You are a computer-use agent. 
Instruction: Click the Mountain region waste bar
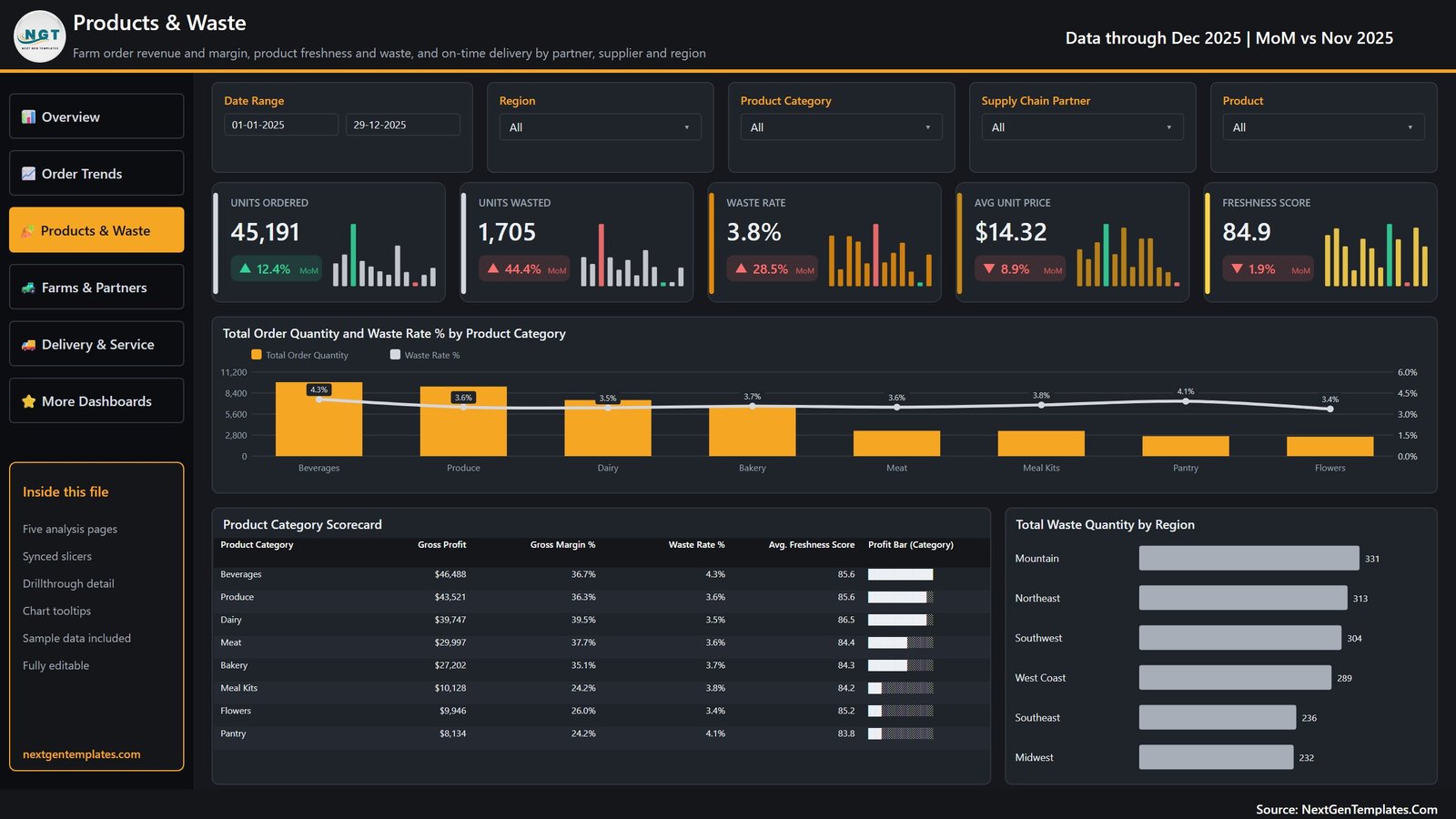(1249, 558)
